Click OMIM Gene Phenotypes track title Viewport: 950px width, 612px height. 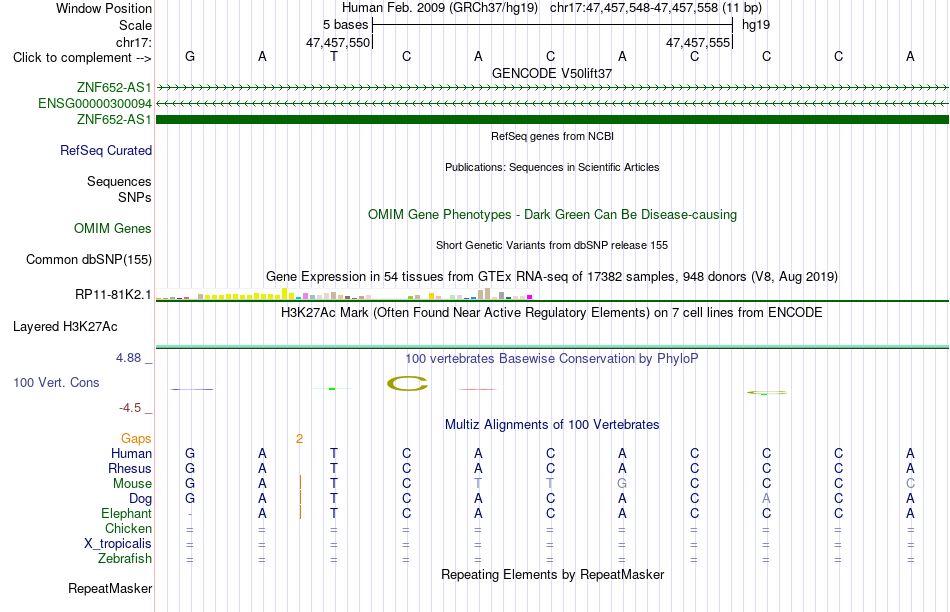(x=553, y=215)
